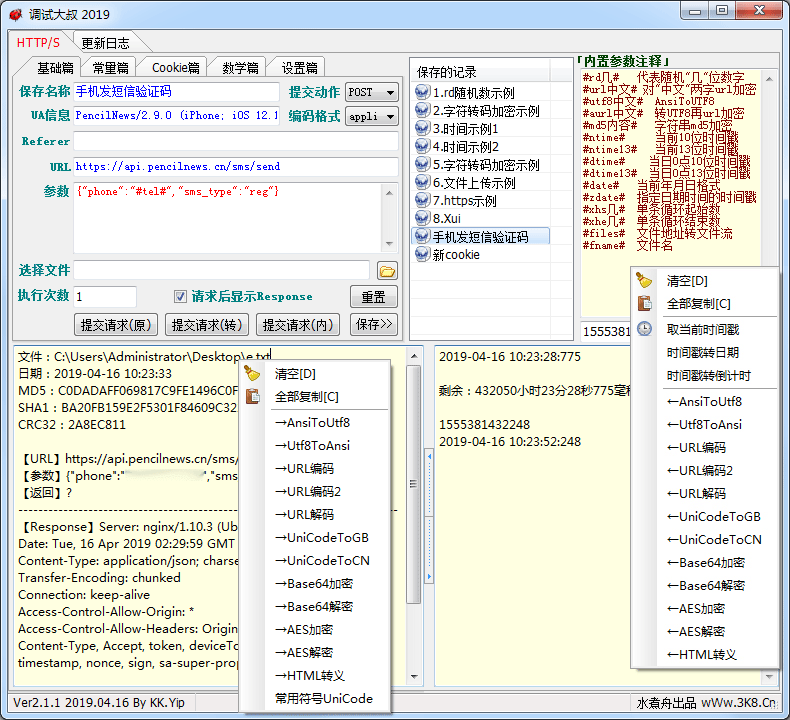Screen dimensions: 790x720
Task: Toggle the 请求后显示Response checkbox
Action: 181,296
